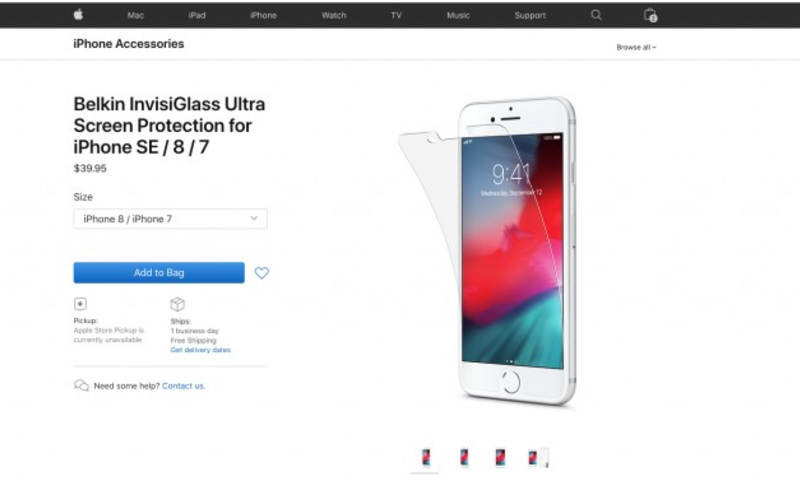Open the Size dropdown showing iPhone 8 / iPhone 7
The width and height of the screenshot is (800, 480).
pos(170,219)
